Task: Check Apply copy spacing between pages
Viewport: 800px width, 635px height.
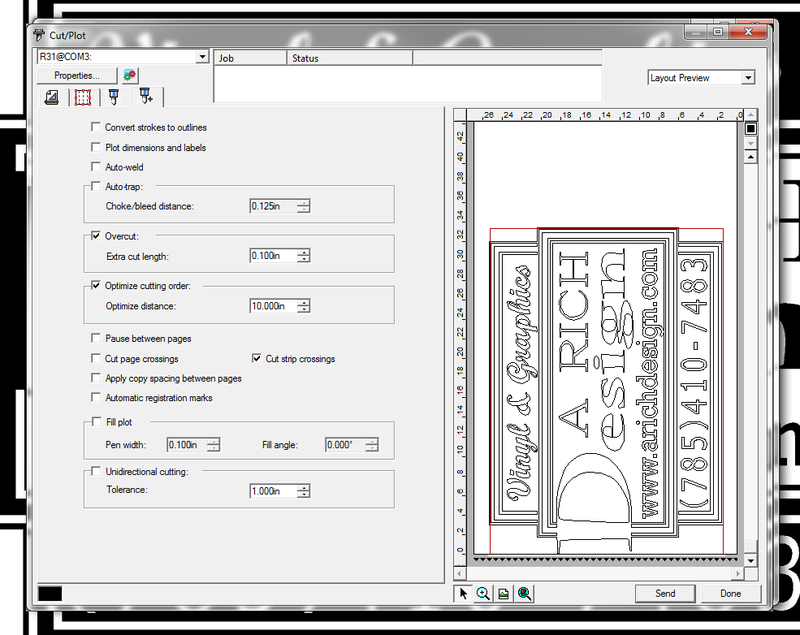Action: [95, 378]
